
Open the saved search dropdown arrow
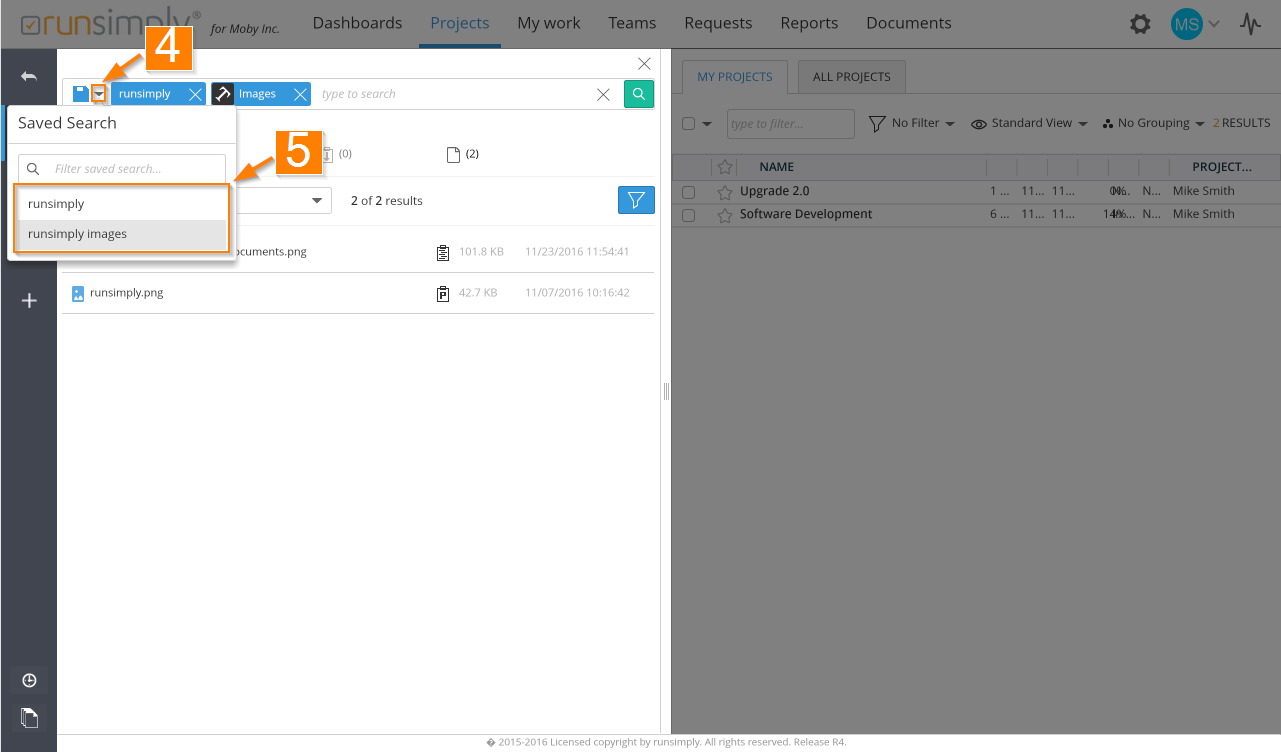99,94
